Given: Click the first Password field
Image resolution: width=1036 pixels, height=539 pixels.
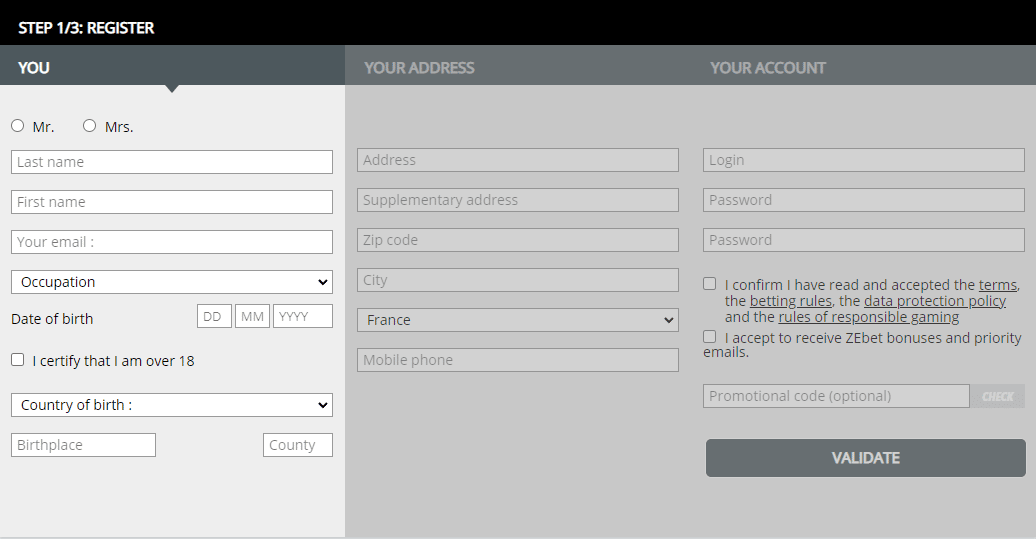Looking at the screenshot, I should (x=864, y=200).
